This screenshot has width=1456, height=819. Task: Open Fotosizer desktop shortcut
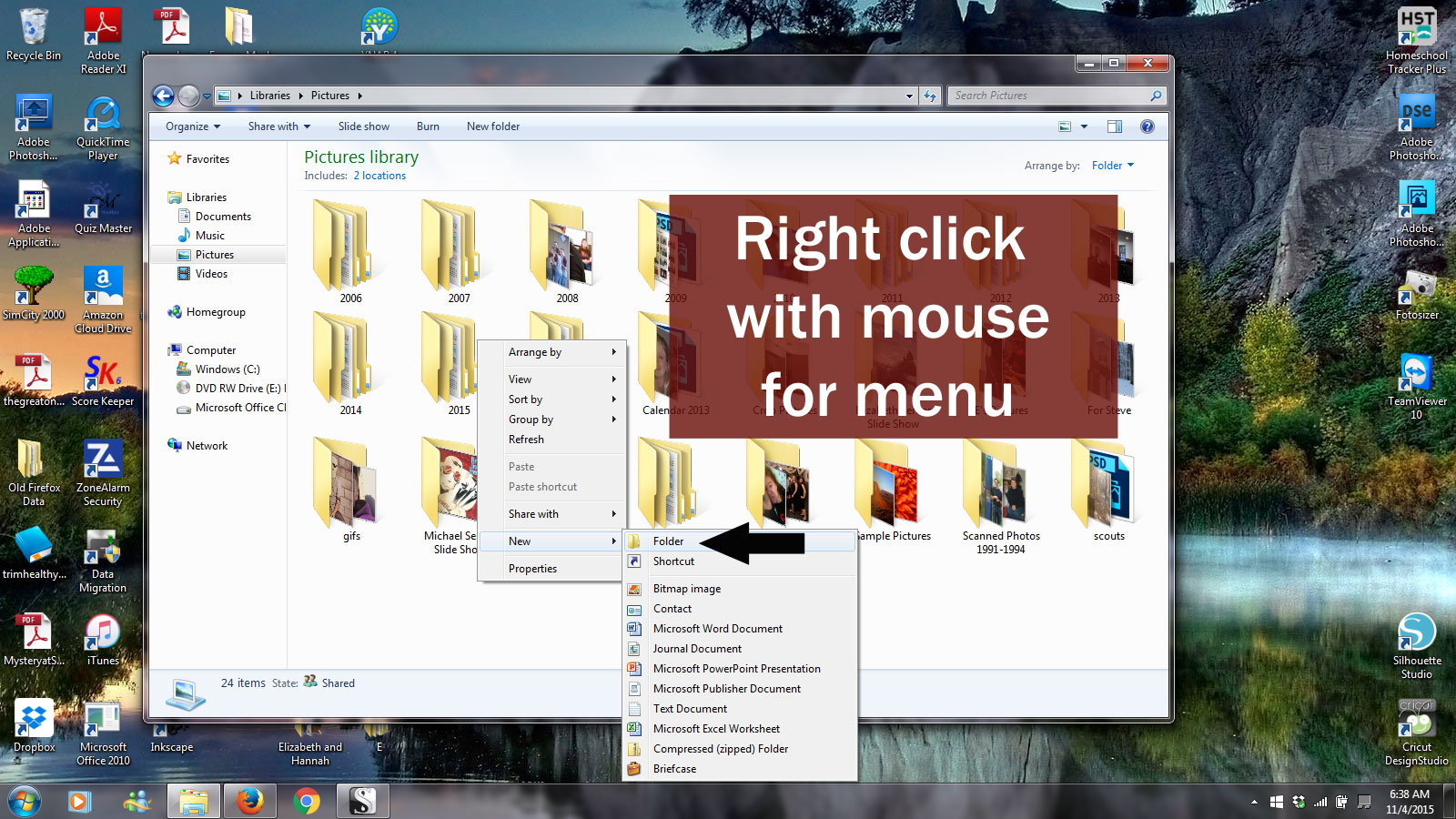tap(1417, 294)
